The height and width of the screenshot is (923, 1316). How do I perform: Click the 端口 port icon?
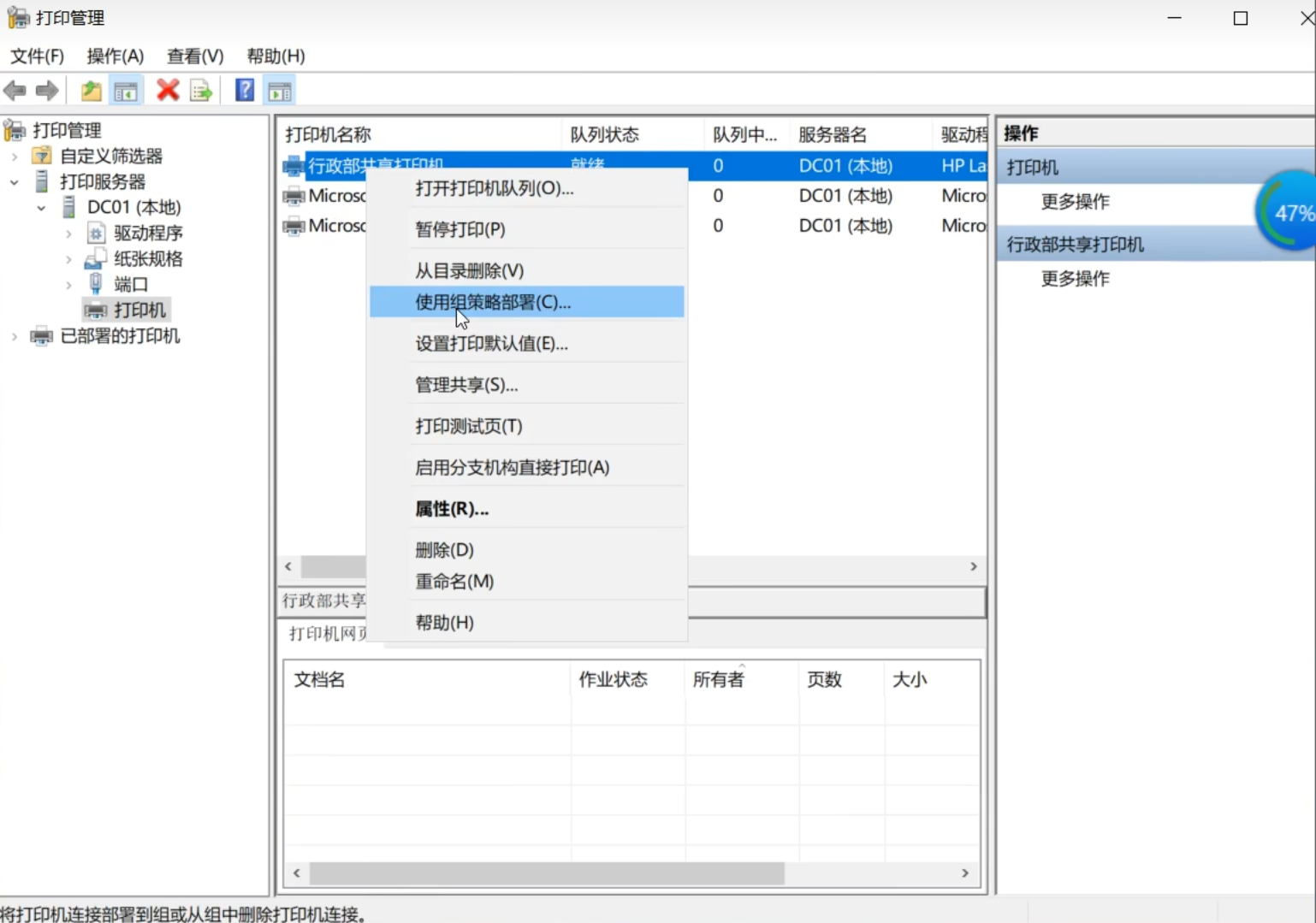click(96, 284)
